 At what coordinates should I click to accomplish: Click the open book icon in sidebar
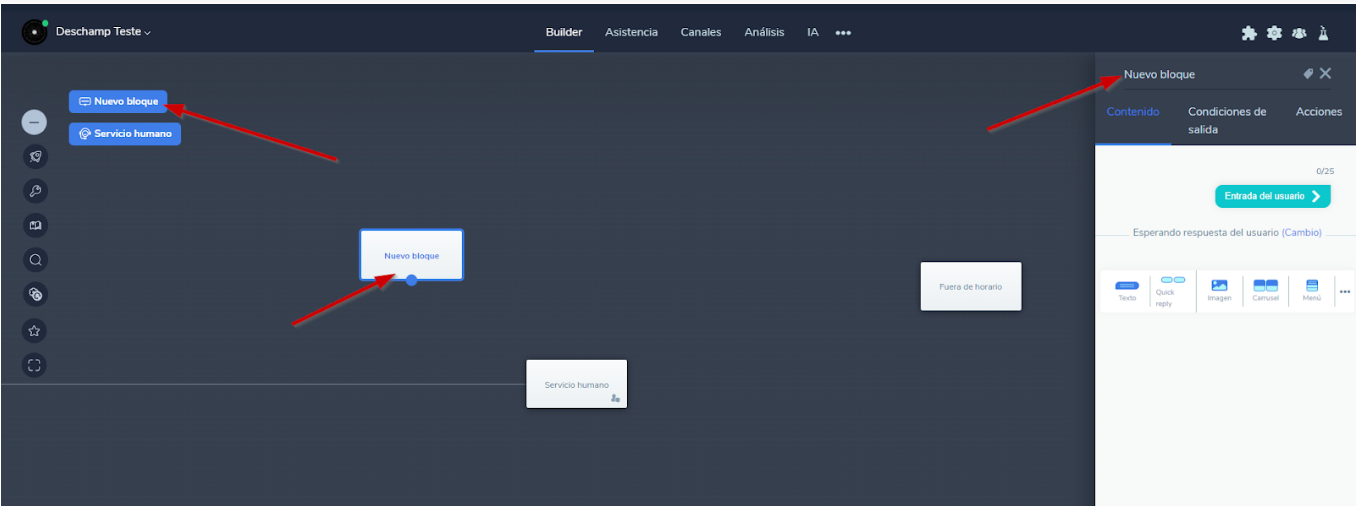(35, 226)
